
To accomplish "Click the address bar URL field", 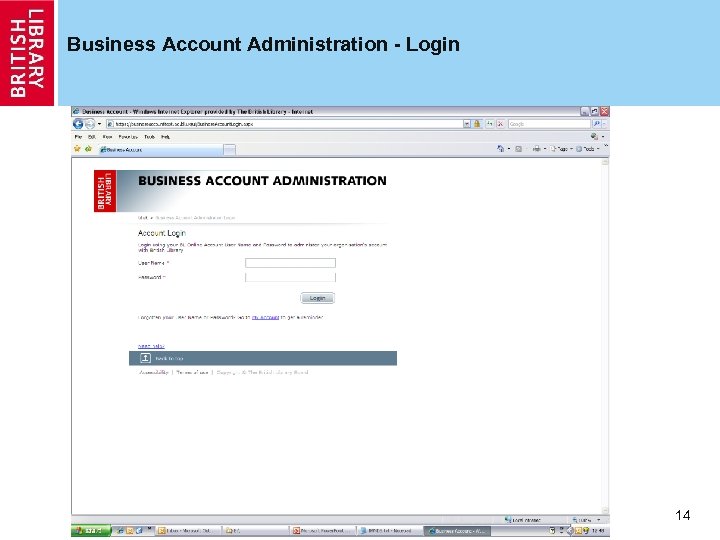I will click(285, 124).
